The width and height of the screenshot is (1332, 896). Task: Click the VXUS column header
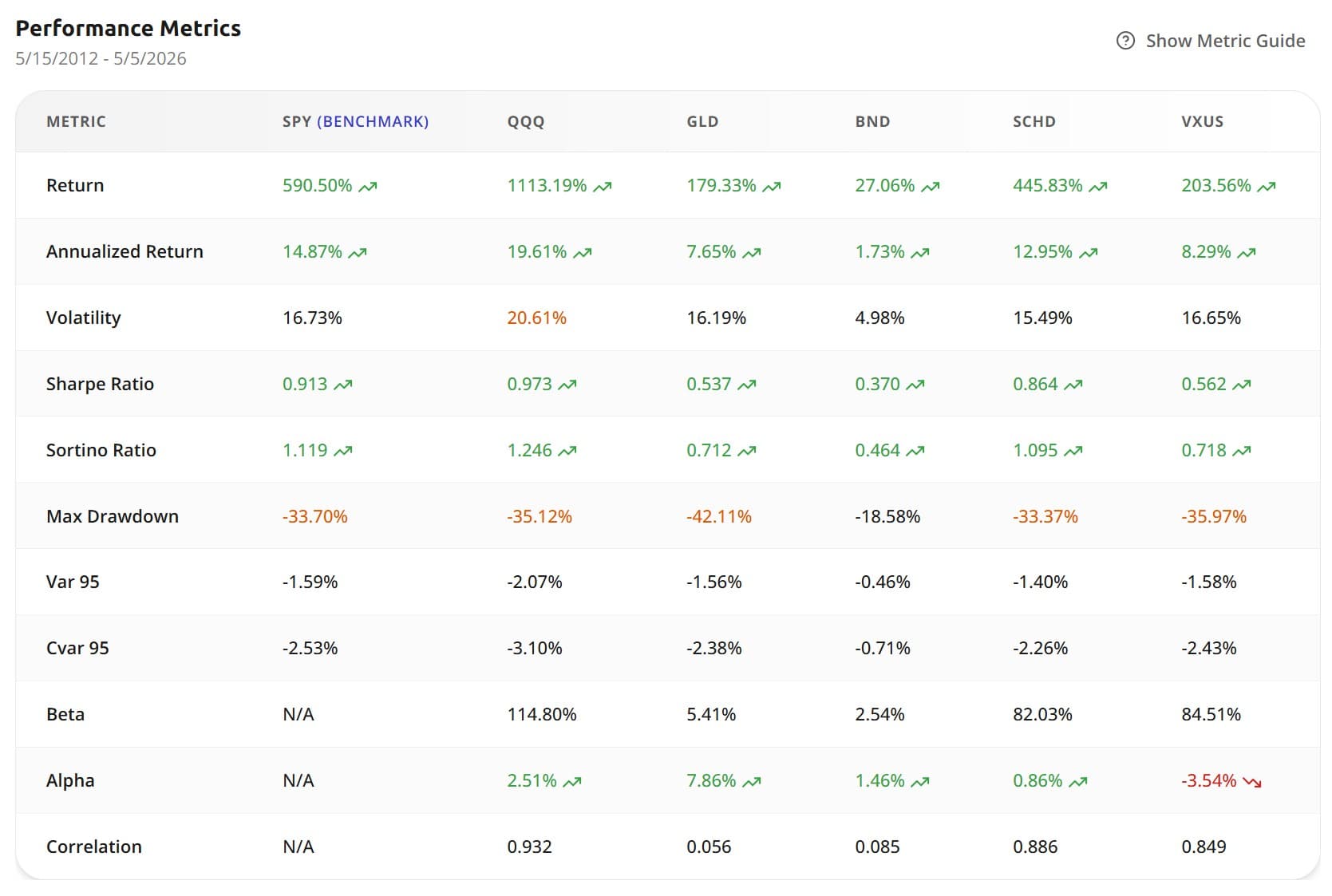(x=1202, y=121)
